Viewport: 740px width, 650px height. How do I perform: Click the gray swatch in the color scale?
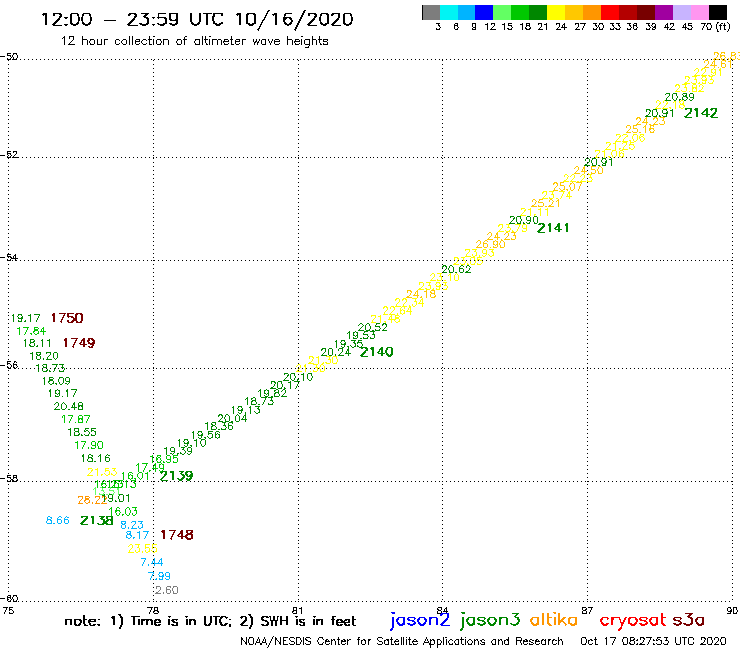(431, 12)
